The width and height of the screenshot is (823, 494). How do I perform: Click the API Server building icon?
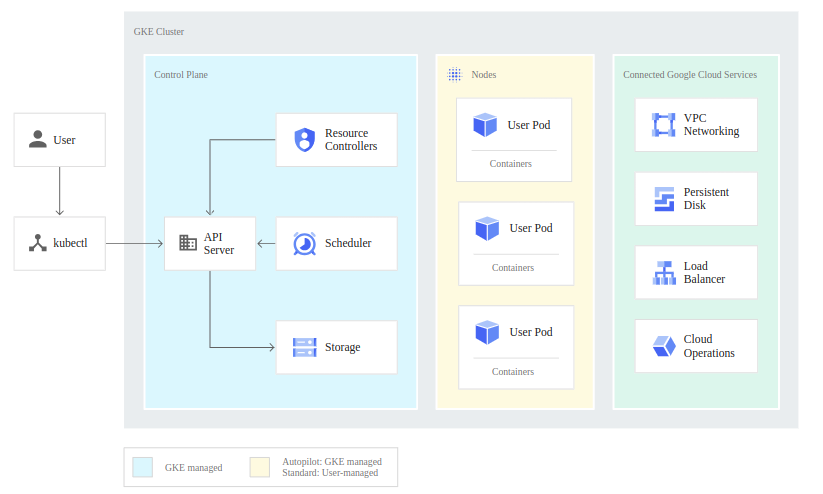click(188, 243)
